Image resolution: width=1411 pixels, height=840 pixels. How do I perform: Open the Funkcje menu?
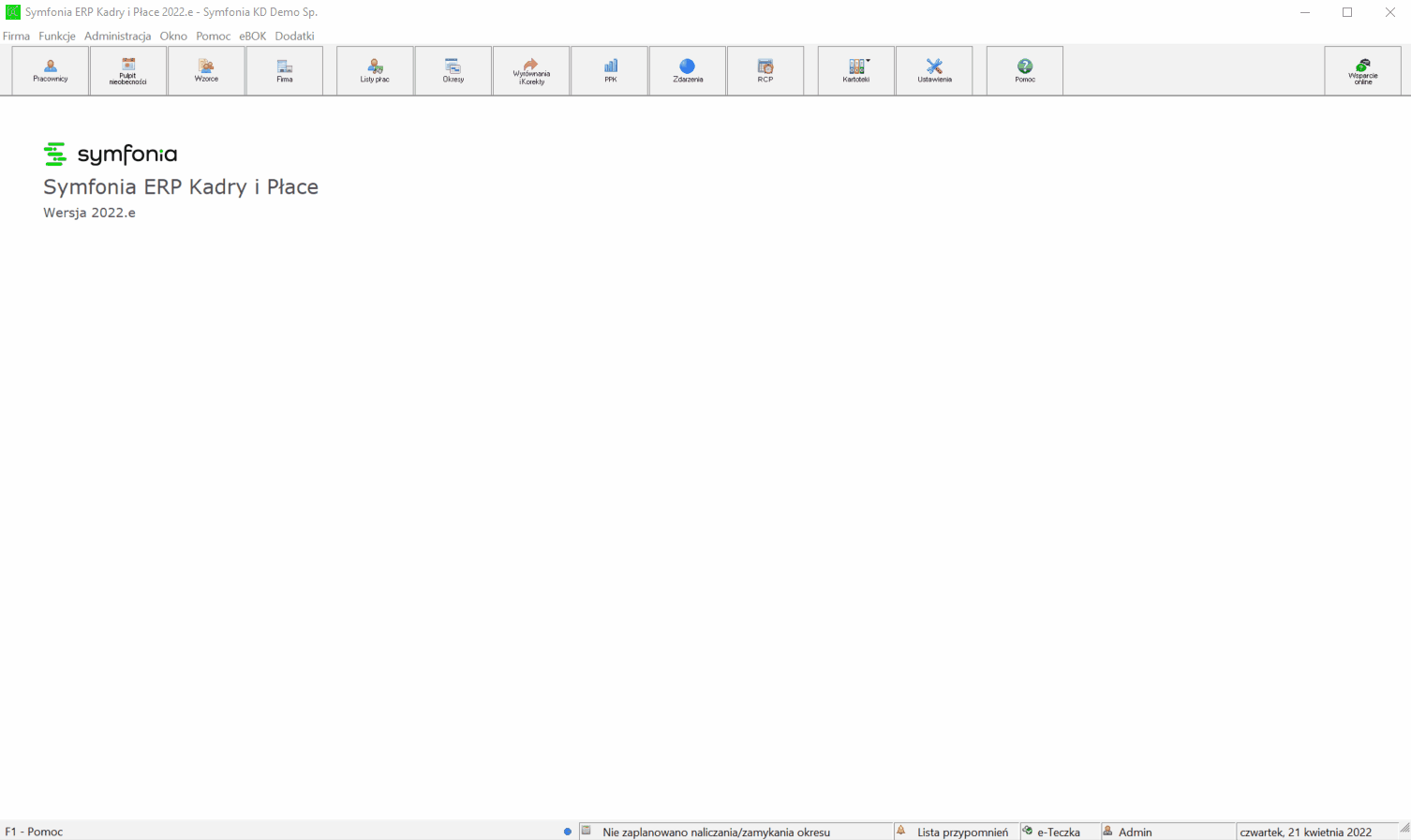(x=57, y=36)
